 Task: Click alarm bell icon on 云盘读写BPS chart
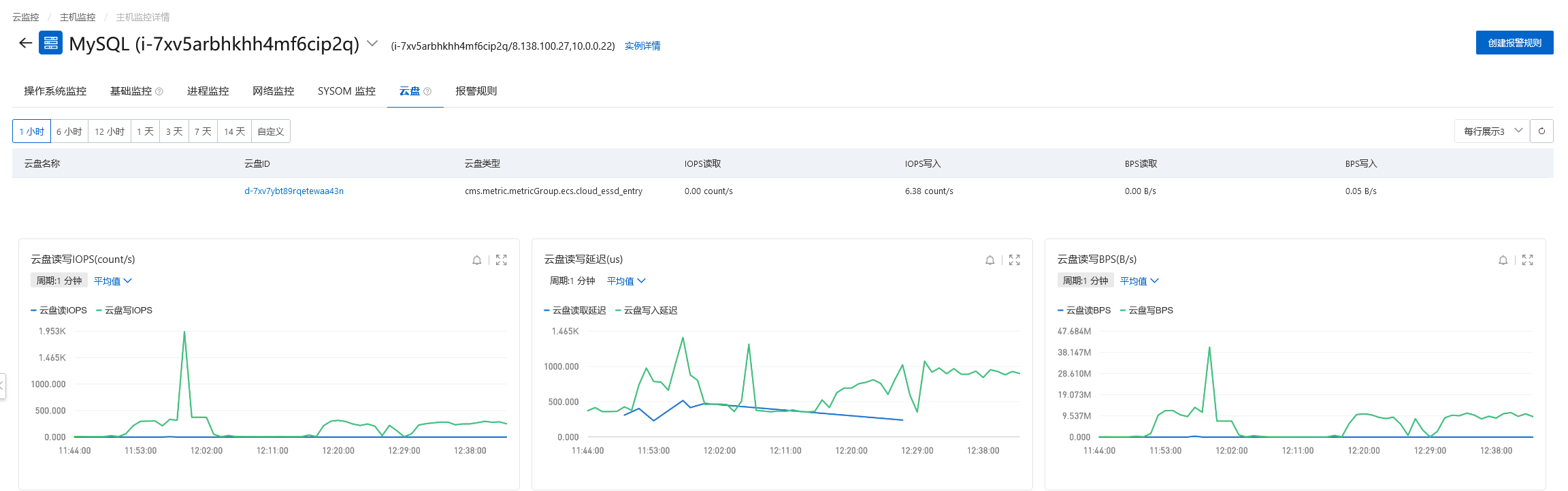click(x=1503, y=260)
